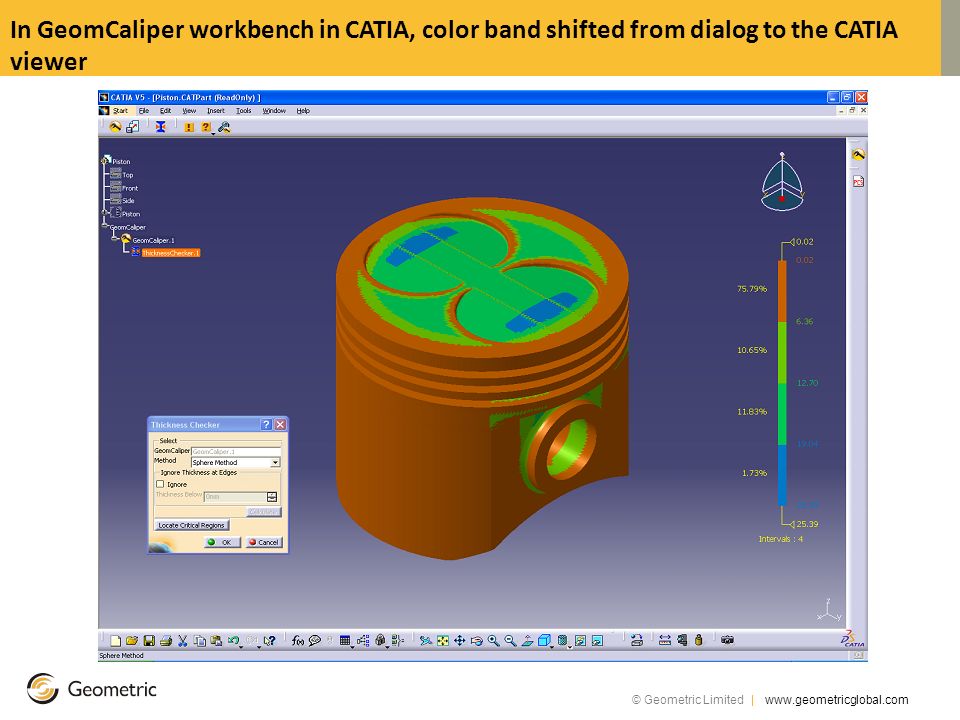The image size is (960, 720).
Task: Click the blue segment of the color band
Action: point(782,475)
